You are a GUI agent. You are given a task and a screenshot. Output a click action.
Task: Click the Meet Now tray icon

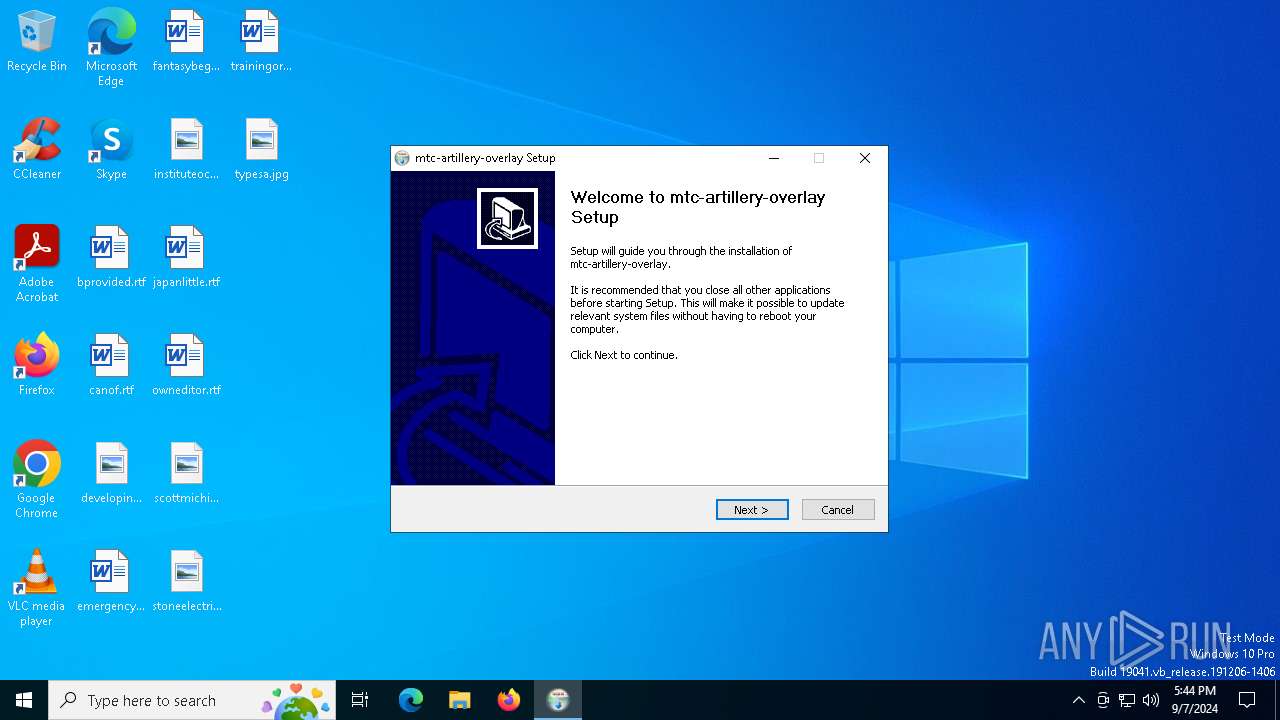(1103, 700)
